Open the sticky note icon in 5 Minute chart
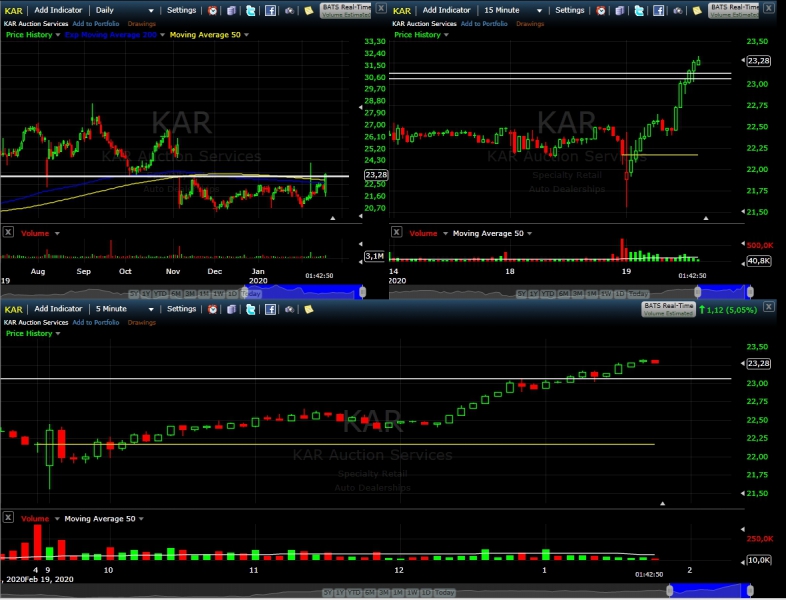This screenshot has width=786, height=600. (x=309, y=309)
